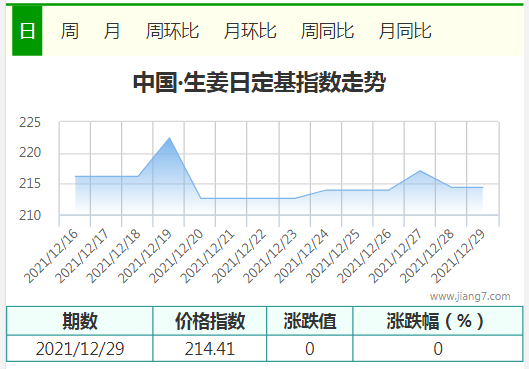This screenshot has height=369, width=529.
Task: Click the 2021/12/29 table cell
Action: click(80, 349)
